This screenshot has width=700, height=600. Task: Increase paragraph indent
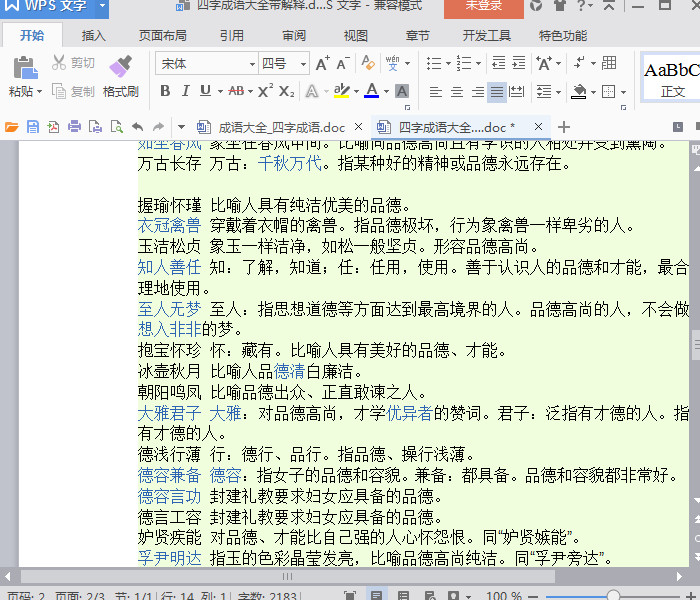(x=518, y=63)
